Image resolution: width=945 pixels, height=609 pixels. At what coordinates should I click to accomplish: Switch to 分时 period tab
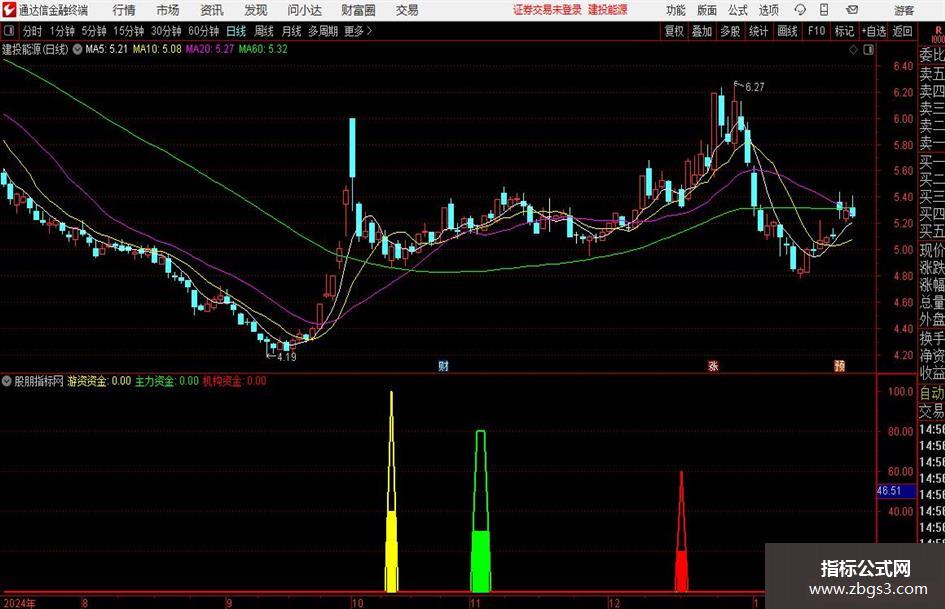coord(33,31)
